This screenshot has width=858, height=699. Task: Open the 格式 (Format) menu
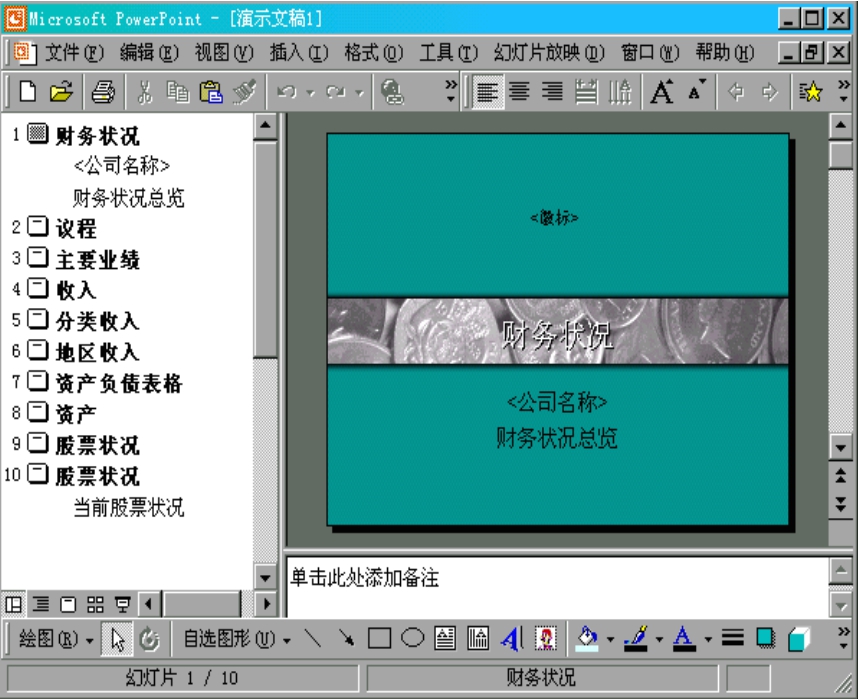click(x=374, y=53)
